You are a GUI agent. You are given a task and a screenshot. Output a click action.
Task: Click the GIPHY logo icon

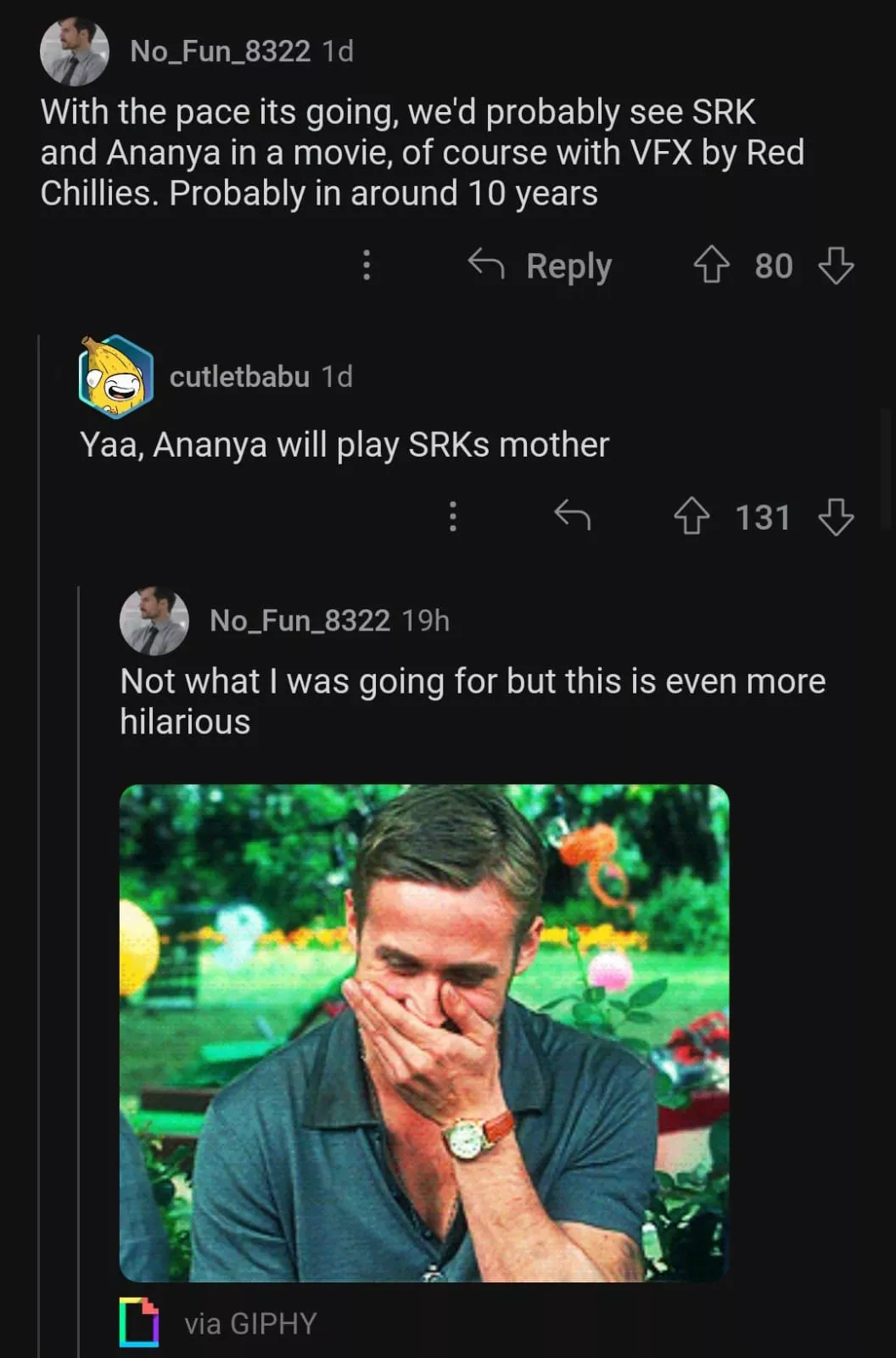pyautogui.click(x=139, y=1322)
